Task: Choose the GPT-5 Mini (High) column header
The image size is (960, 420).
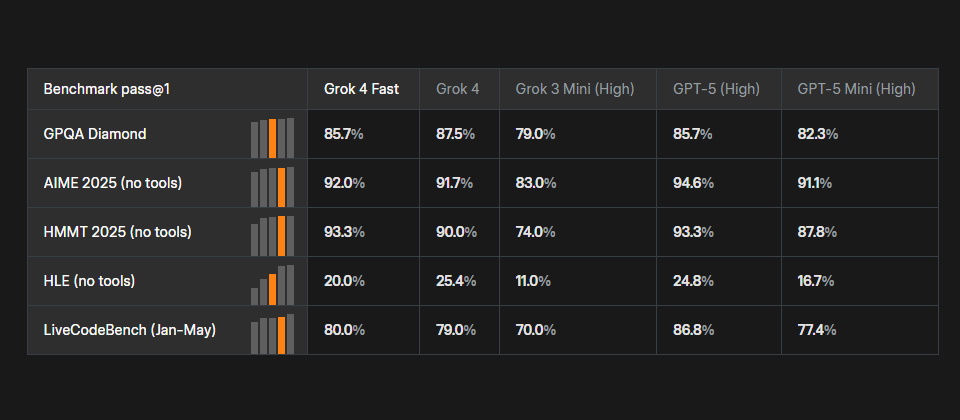Action: point(856,89)
